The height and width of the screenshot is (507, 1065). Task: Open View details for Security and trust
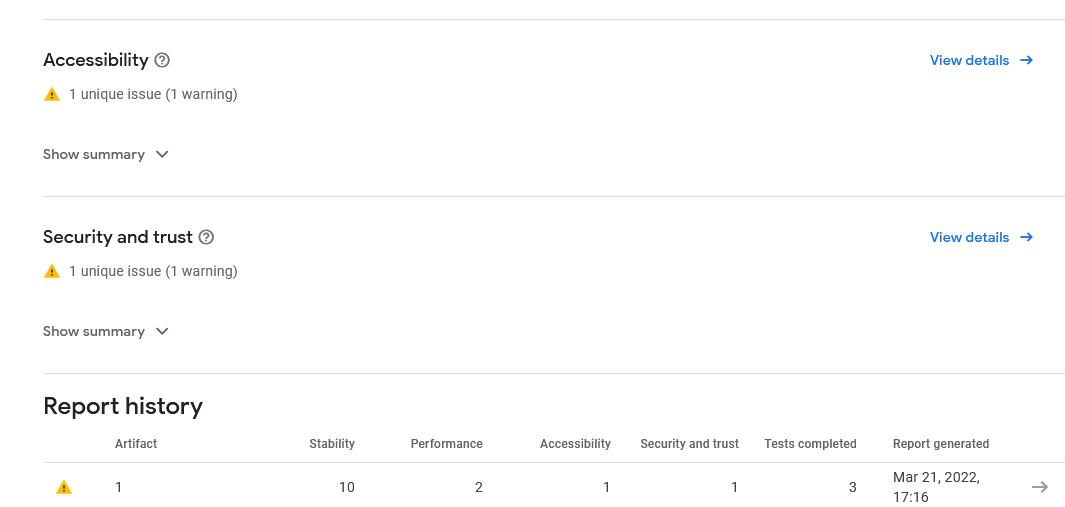(969, 237)
